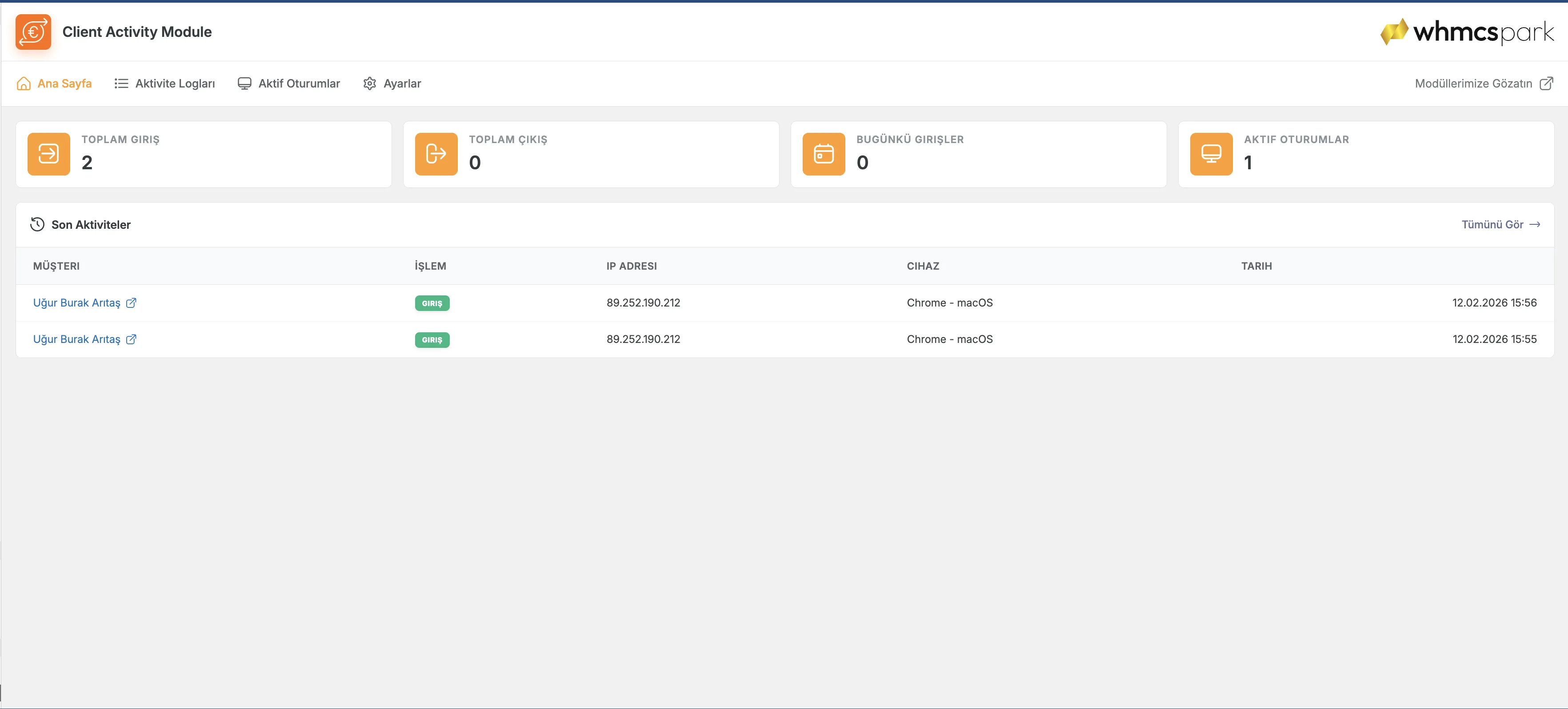Click the gear icon in Ayarlar tab
This screenshot has width=1568, height=709.
point(369,84)
